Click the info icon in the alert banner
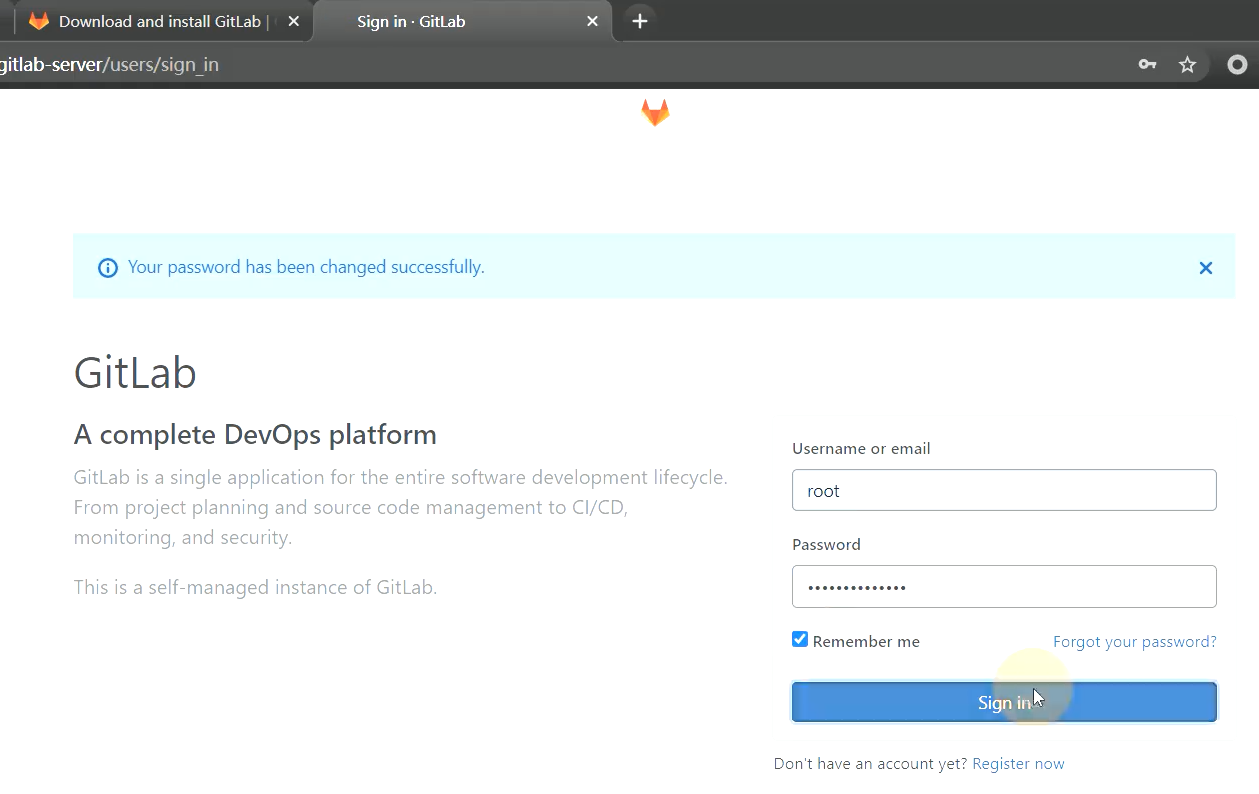The height and width of the screenshot is (794, 1259). (x=107, y=268)
